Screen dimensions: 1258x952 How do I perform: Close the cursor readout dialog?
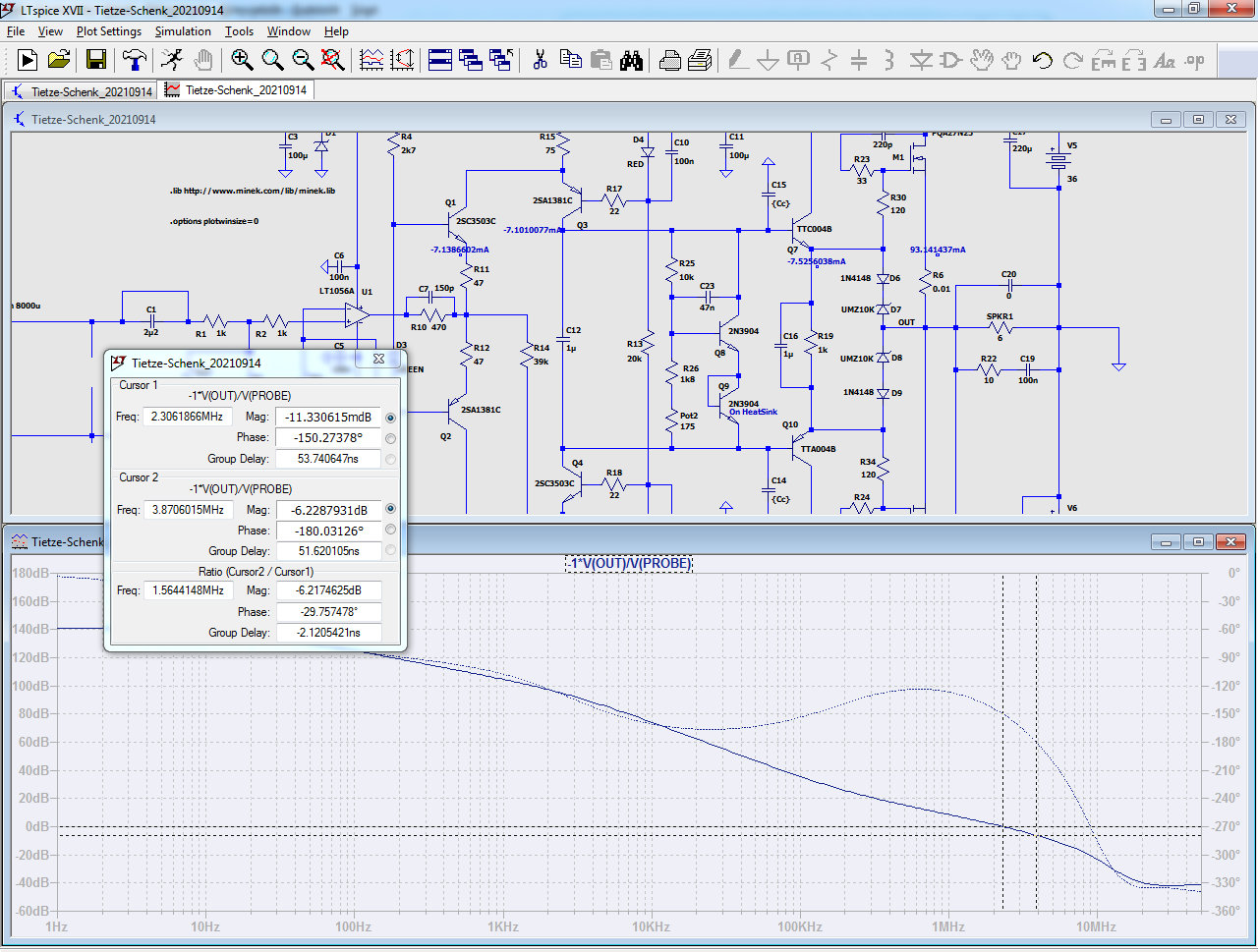click(x=378, y=360)
